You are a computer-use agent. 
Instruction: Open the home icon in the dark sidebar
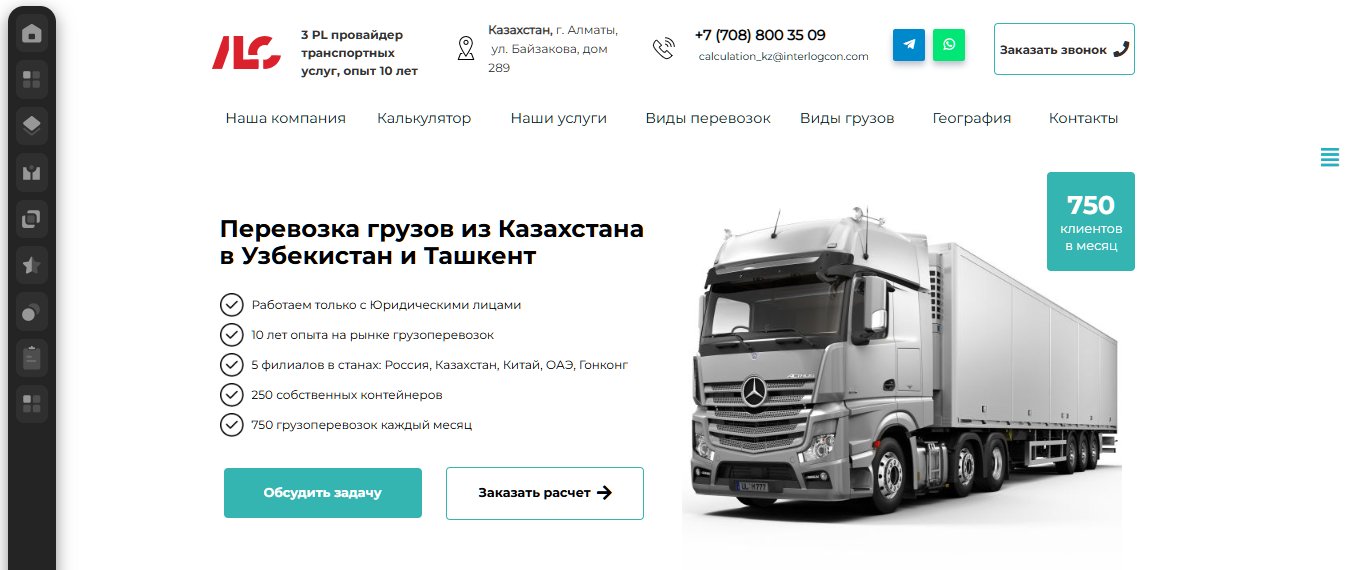[x=32, y=34]
